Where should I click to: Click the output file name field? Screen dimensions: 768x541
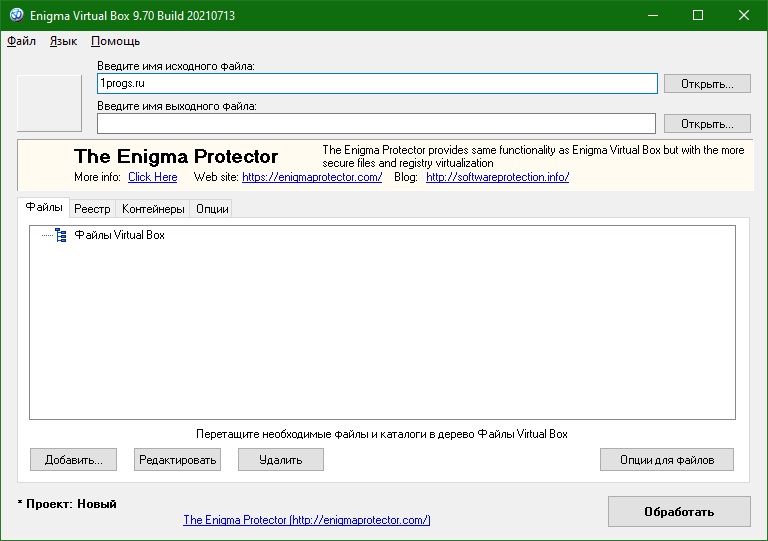point(376,123)
